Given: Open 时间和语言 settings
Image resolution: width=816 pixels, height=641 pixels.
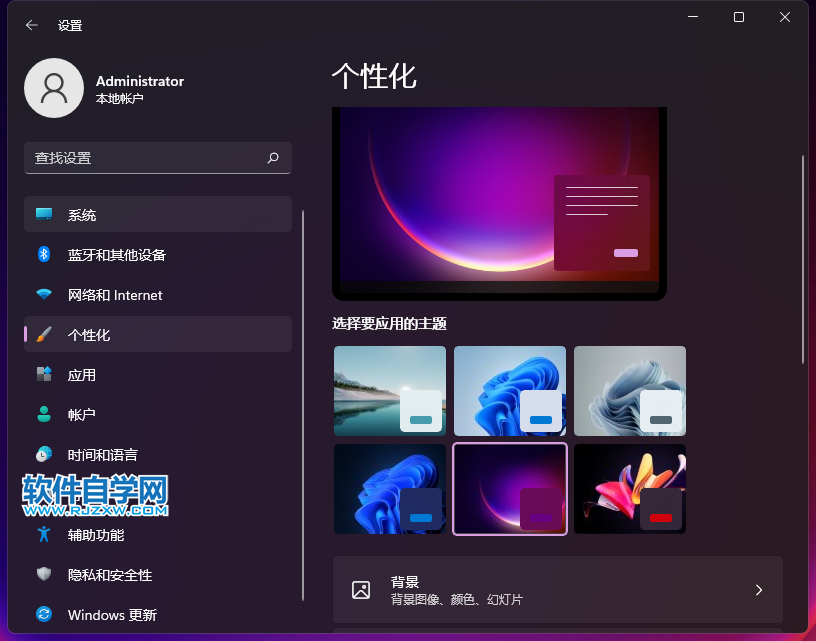Looking at the screenshot, I should tap(158, 454).
